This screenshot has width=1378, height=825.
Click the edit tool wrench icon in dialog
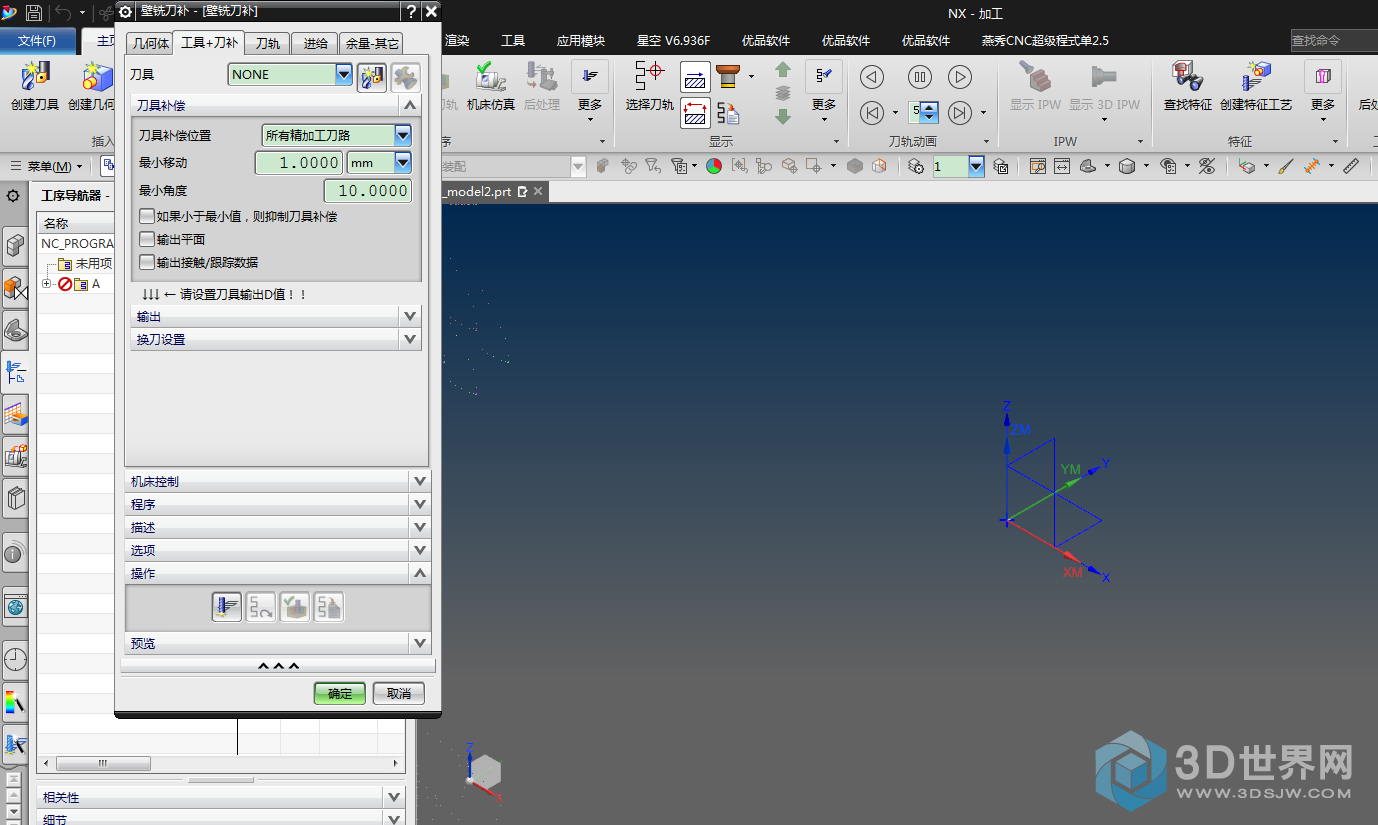(405, 77)
